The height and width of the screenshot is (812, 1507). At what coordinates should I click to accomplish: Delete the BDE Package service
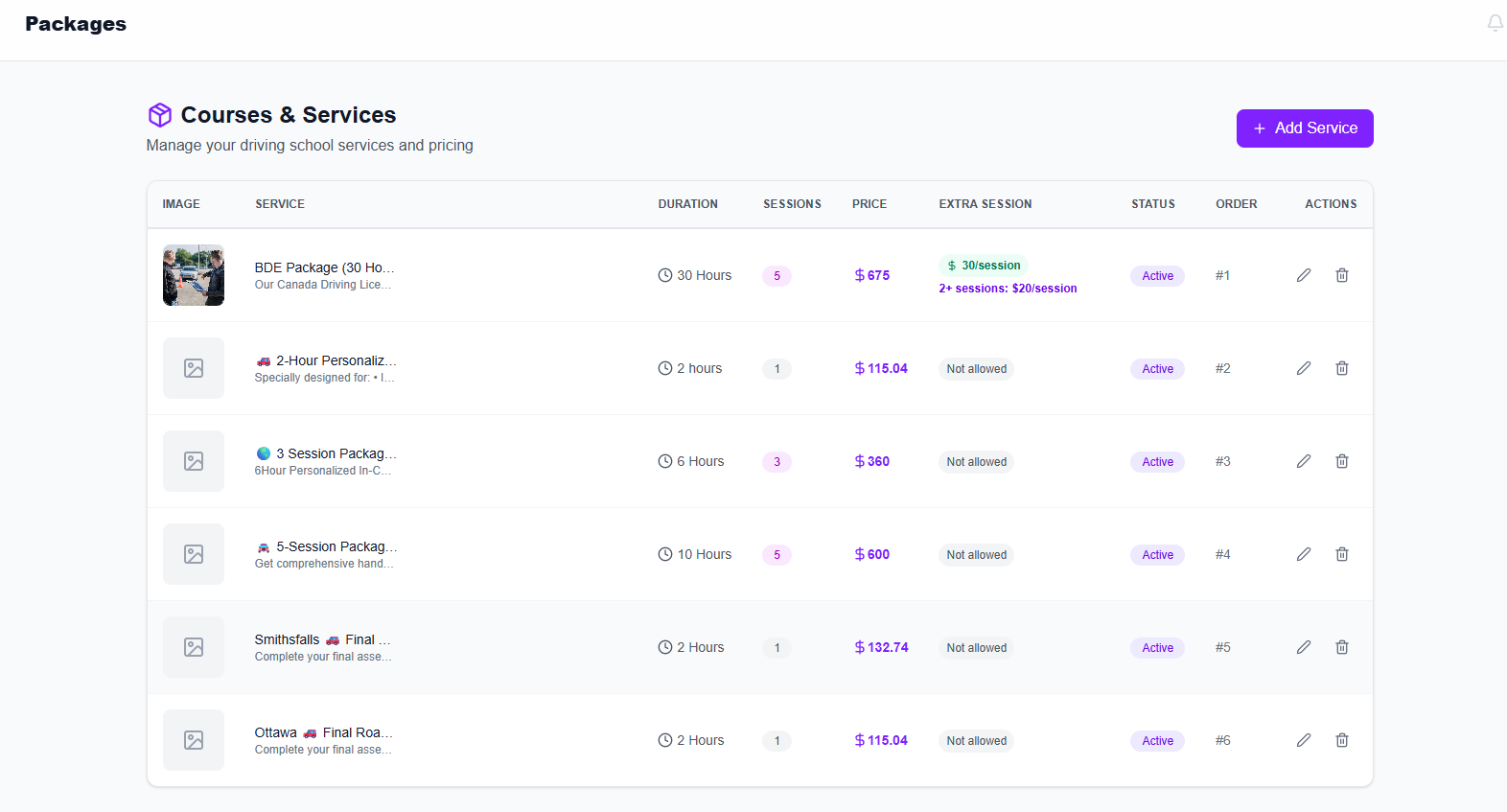1341,275
